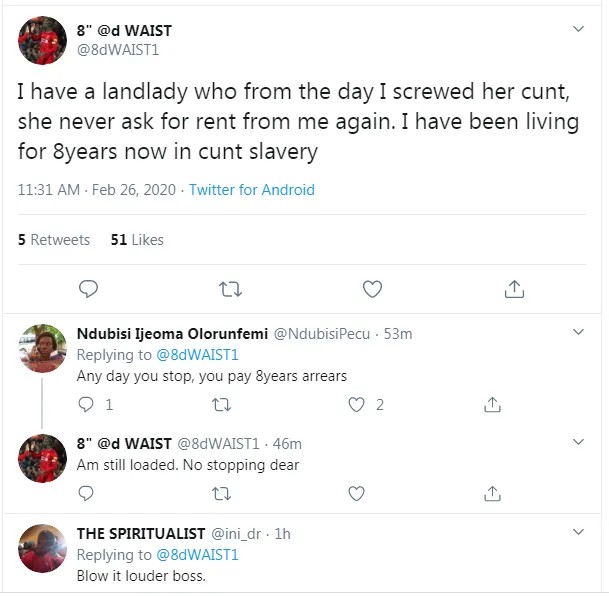Image resolution: width=609 pixels, height=596 pixels.
Task: Like Ndubisi Ijeoma Olorunfemi's reply
Action: 355,405
